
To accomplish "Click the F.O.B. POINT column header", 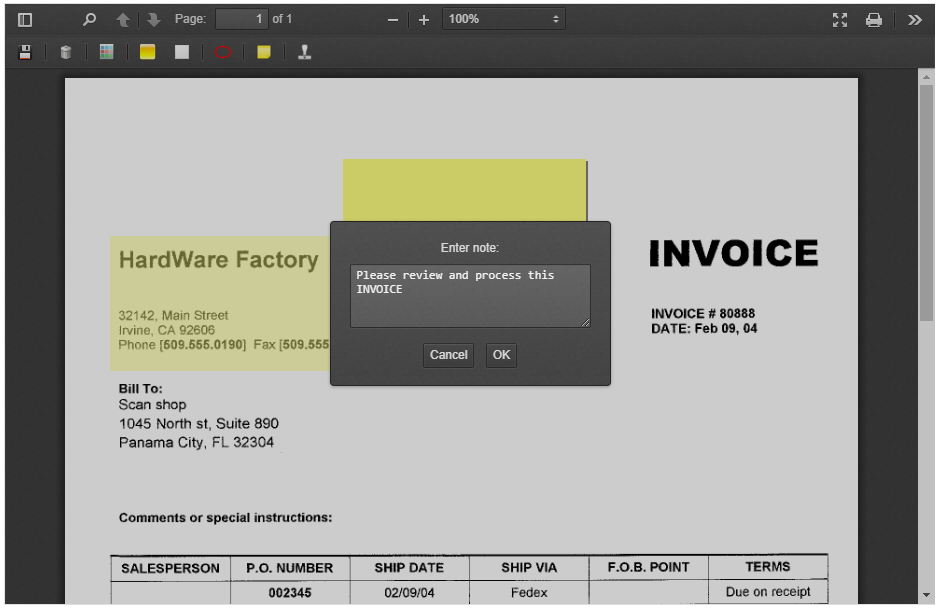I will [x=648, y=567].
